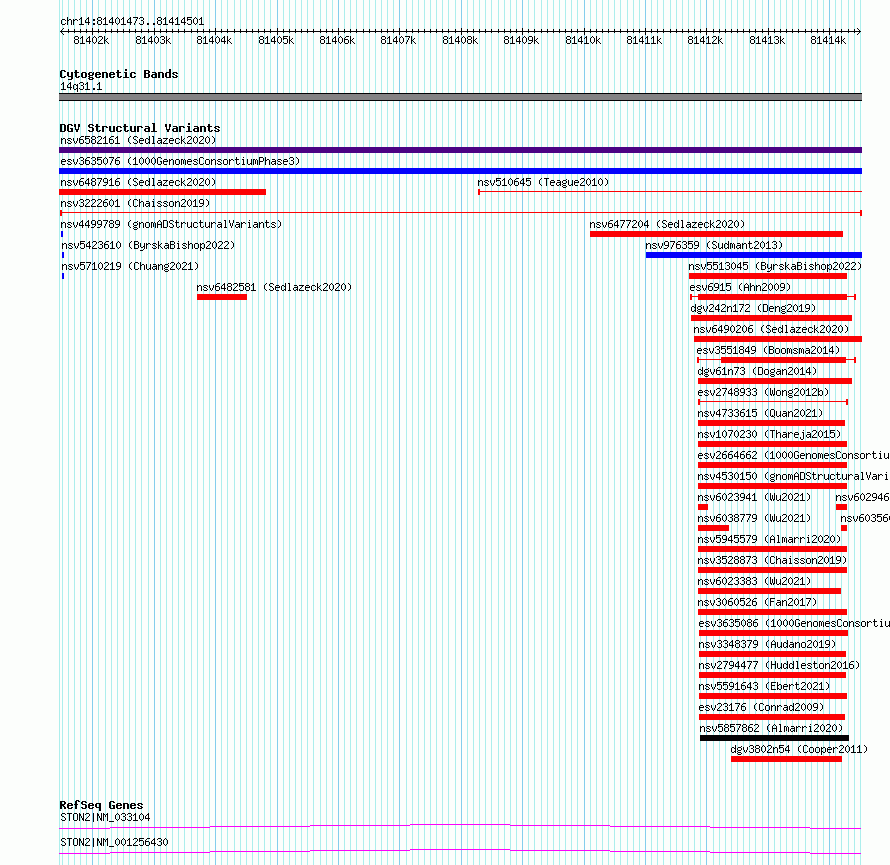This screenshot has width=890, height=865.
Task: Click the esv6915 (Ahn2009) label
Action: 740,287
